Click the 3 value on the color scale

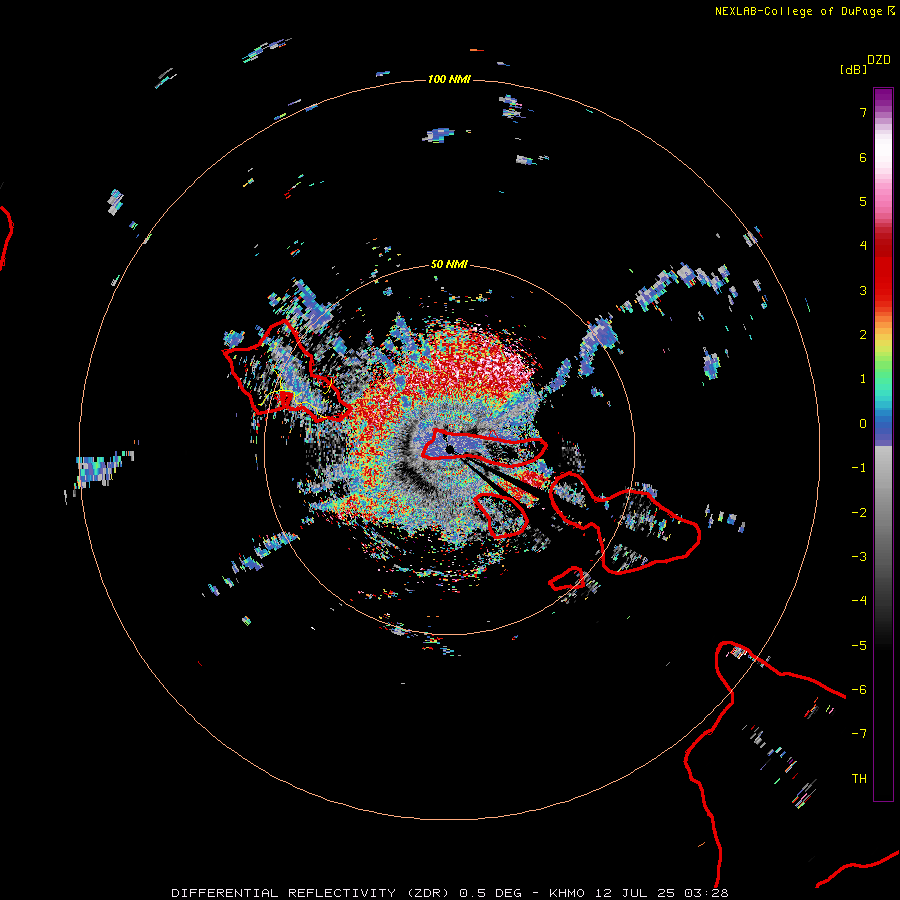click(x=863, y=290)
